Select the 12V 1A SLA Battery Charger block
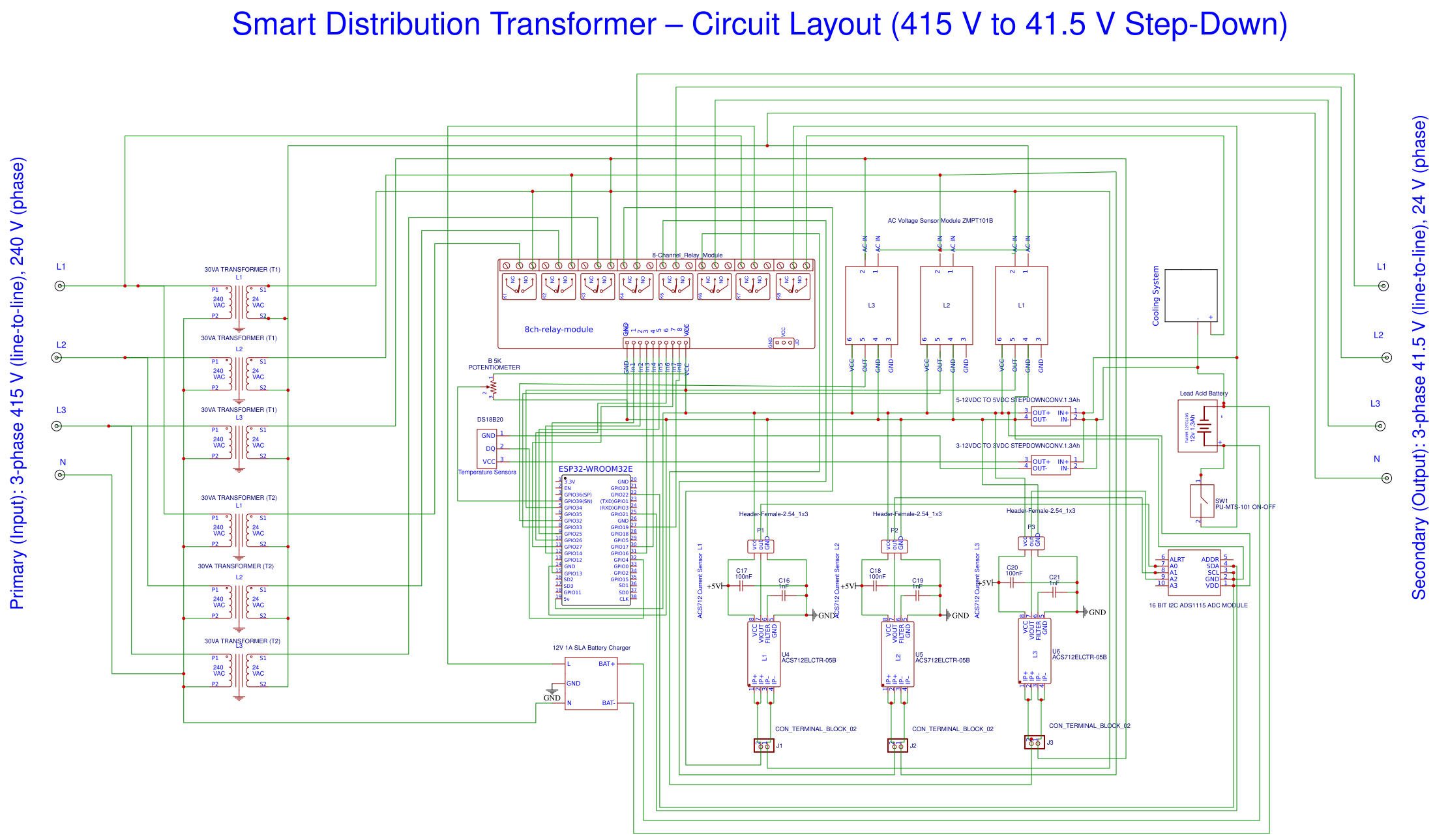This screenshot has height=840, width=1435. (x=590, y=683)
